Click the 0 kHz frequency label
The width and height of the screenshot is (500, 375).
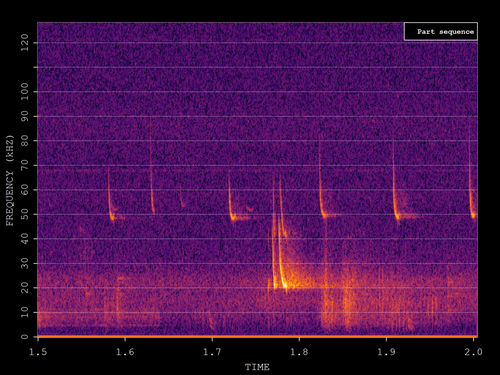coord(25,337)
